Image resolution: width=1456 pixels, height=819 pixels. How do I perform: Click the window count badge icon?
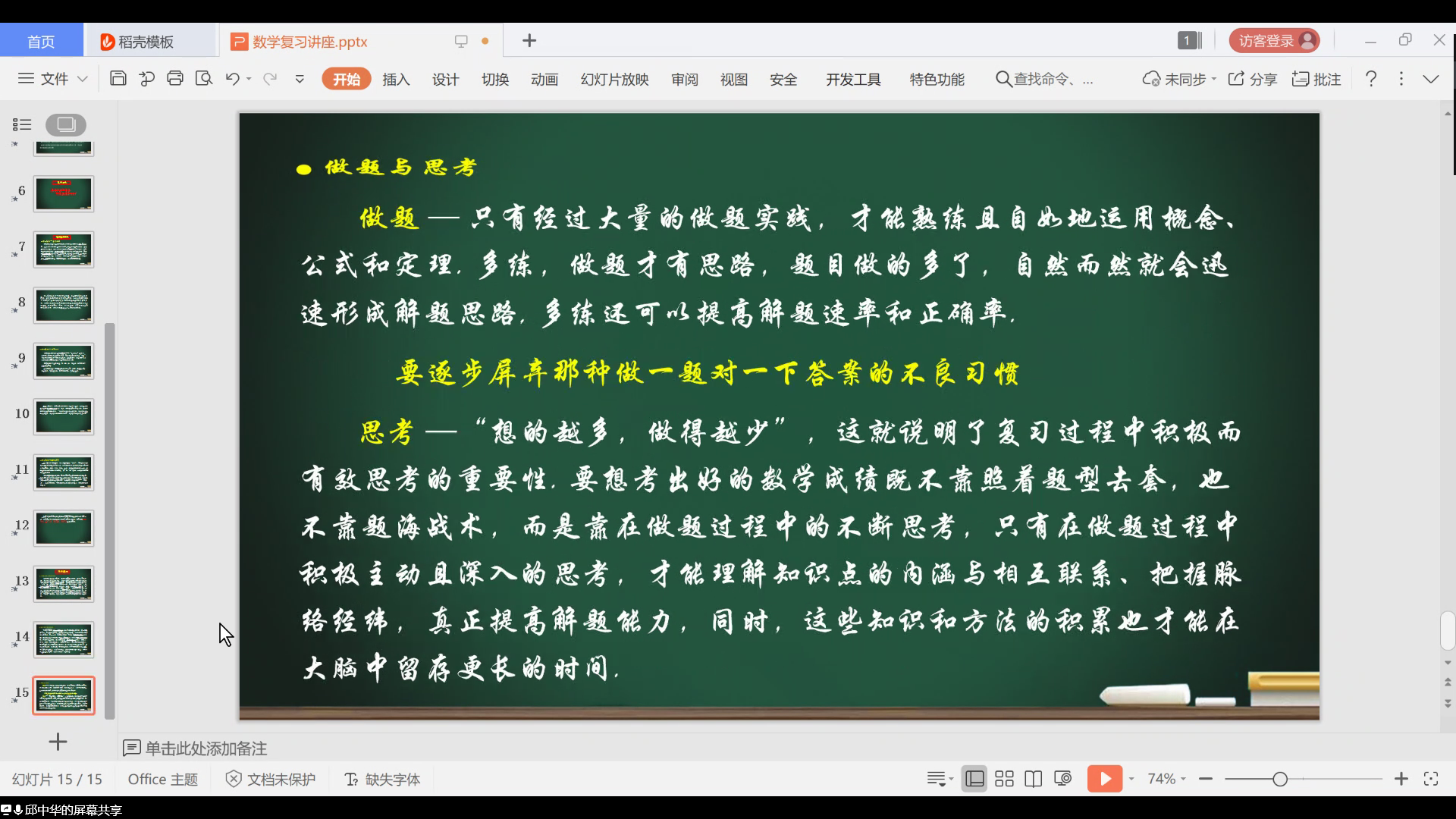pyautogui.click(x=1190, y=40)
